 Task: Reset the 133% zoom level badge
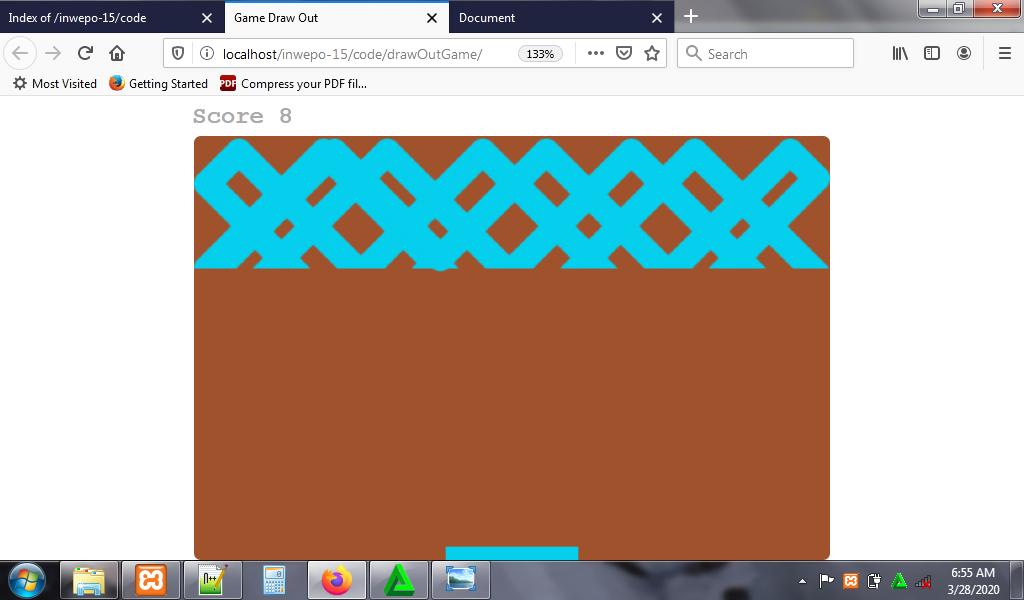pos(540,54)
